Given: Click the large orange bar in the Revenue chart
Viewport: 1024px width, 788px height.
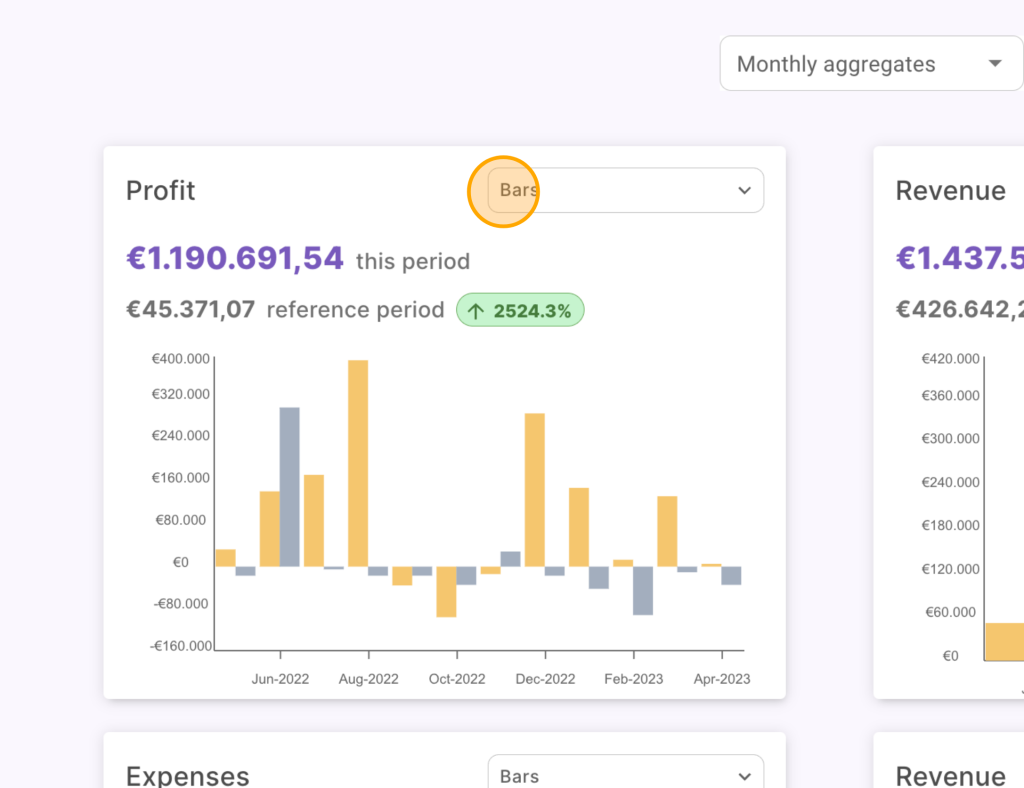Looking at the screenshot, I should (1004, 641).
